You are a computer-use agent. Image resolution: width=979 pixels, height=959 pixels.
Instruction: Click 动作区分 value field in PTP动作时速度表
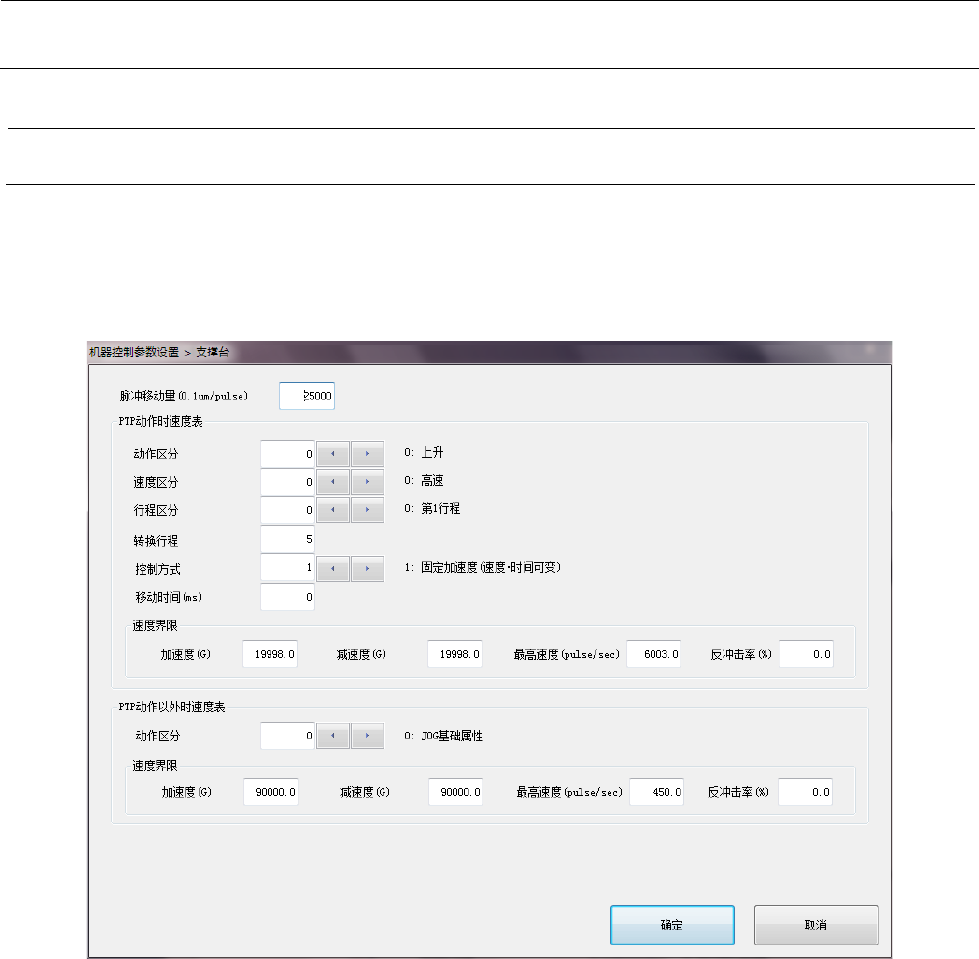coord(287,454)
